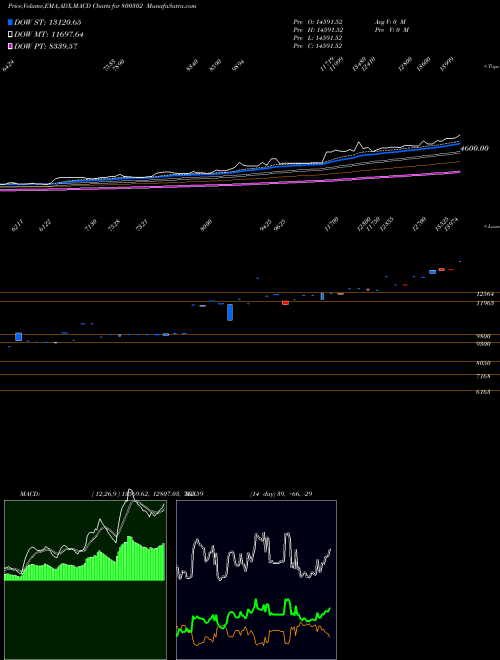Open the ADX indicator chart panel
This screenshot has height=660, width=500.
coord(256,580)
